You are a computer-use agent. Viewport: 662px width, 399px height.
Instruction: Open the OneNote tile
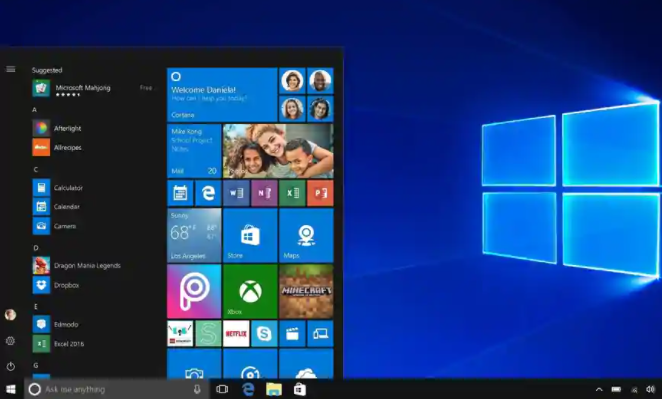[264, 193]
